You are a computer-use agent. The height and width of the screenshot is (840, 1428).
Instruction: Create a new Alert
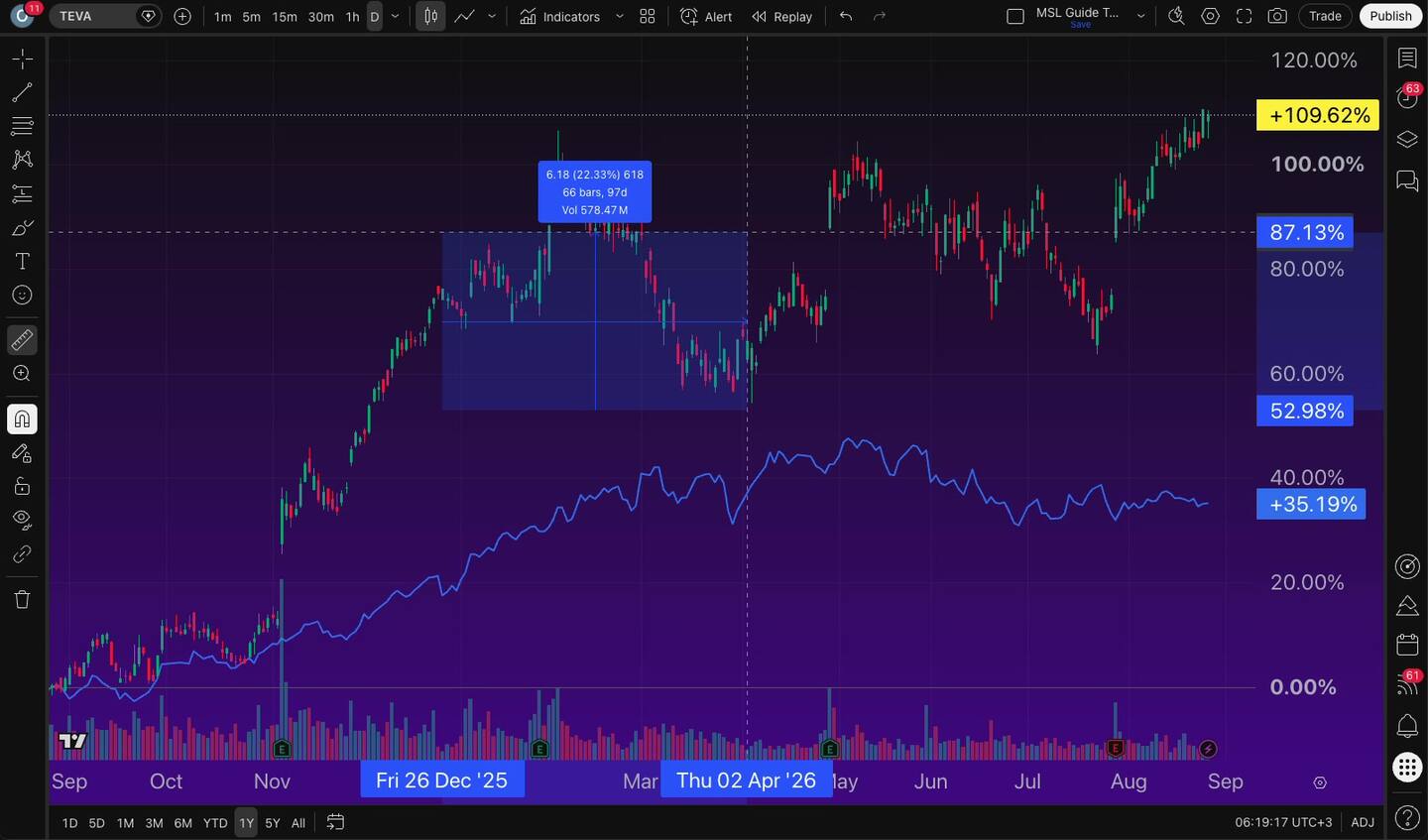click(706, 17)
